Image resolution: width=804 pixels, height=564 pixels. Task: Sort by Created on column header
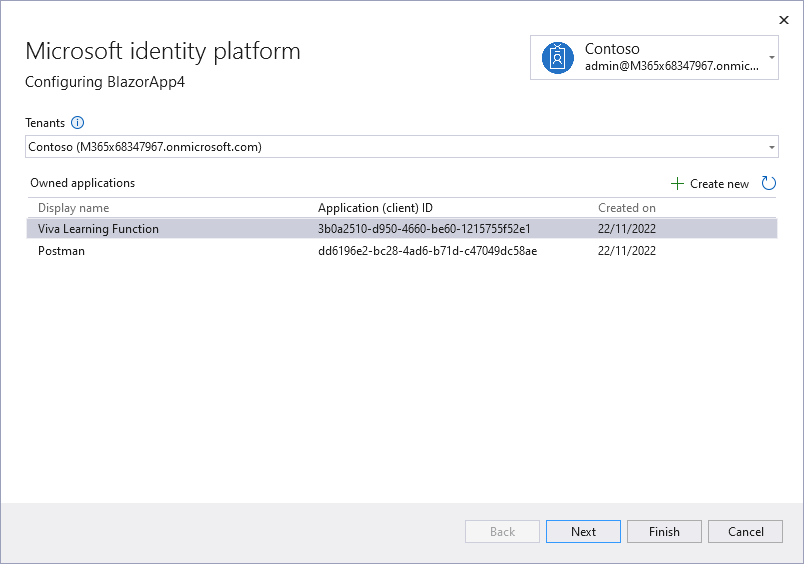tap(627, 208)
